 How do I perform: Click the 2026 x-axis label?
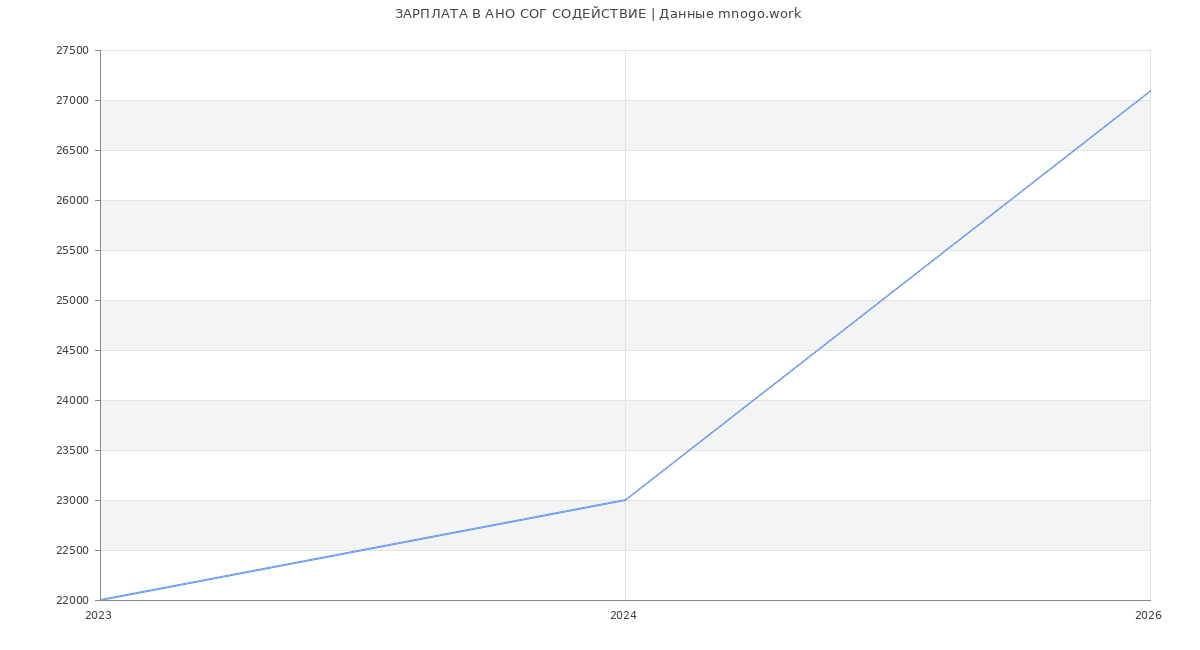pos(1148,616)
